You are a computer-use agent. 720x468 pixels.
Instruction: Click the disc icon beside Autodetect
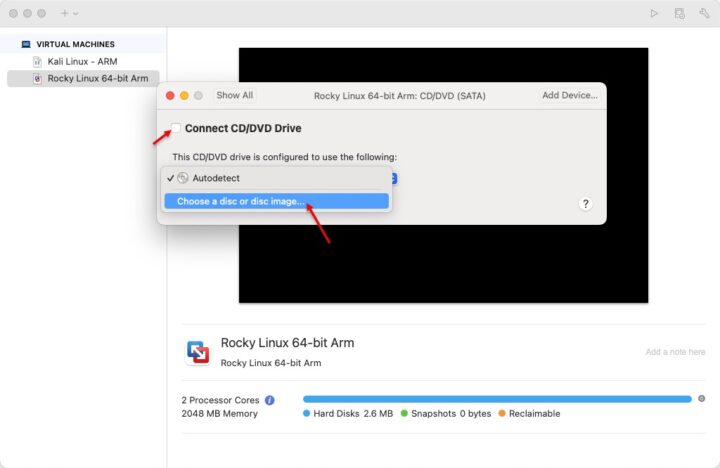[183, 178]
